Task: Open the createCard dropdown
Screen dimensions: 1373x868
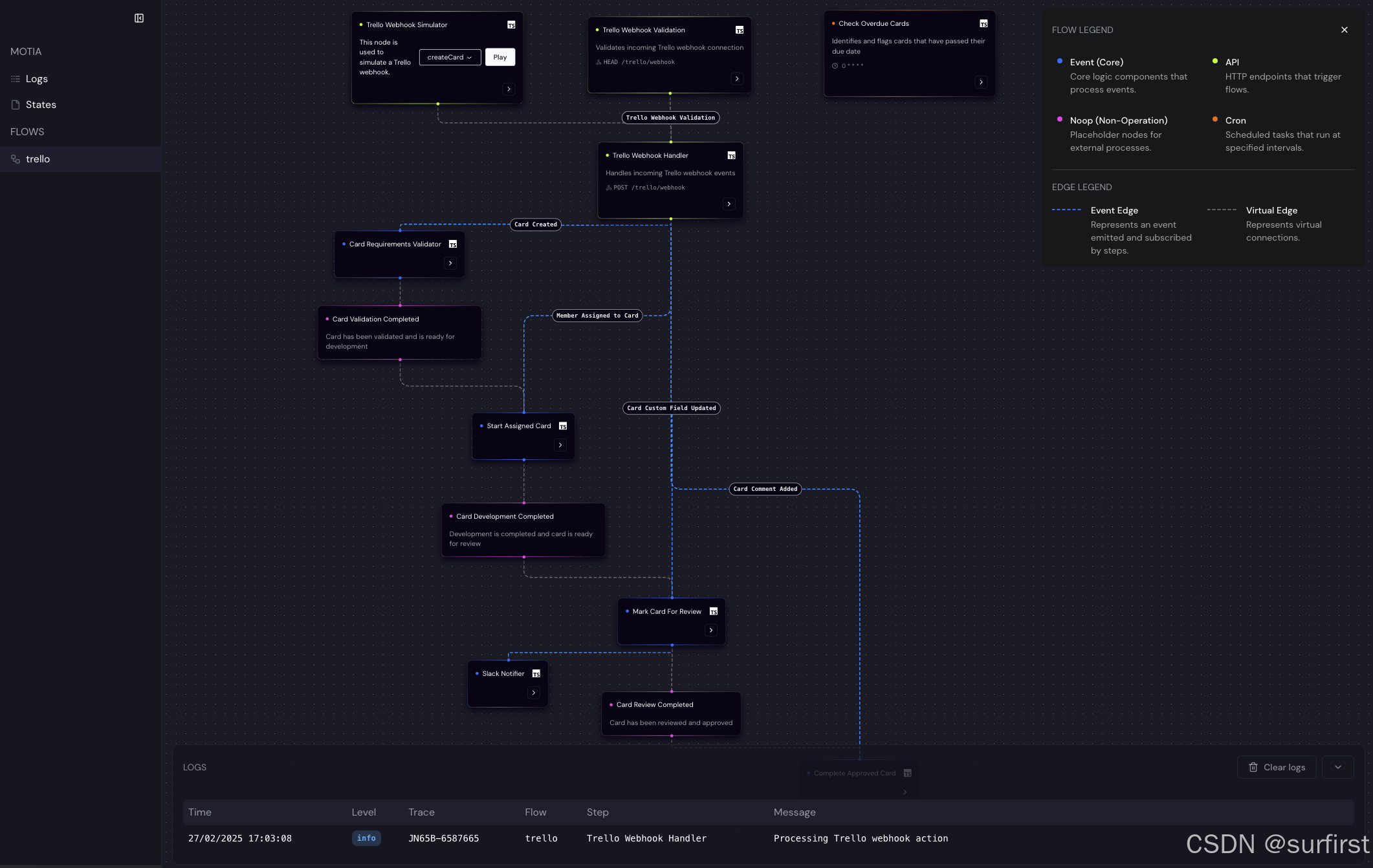Action: [x=450, y=58]
